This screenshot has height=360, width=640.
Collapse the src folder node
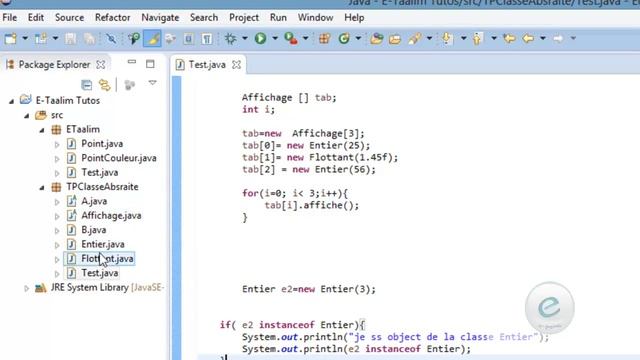click(x=27, y=116)
